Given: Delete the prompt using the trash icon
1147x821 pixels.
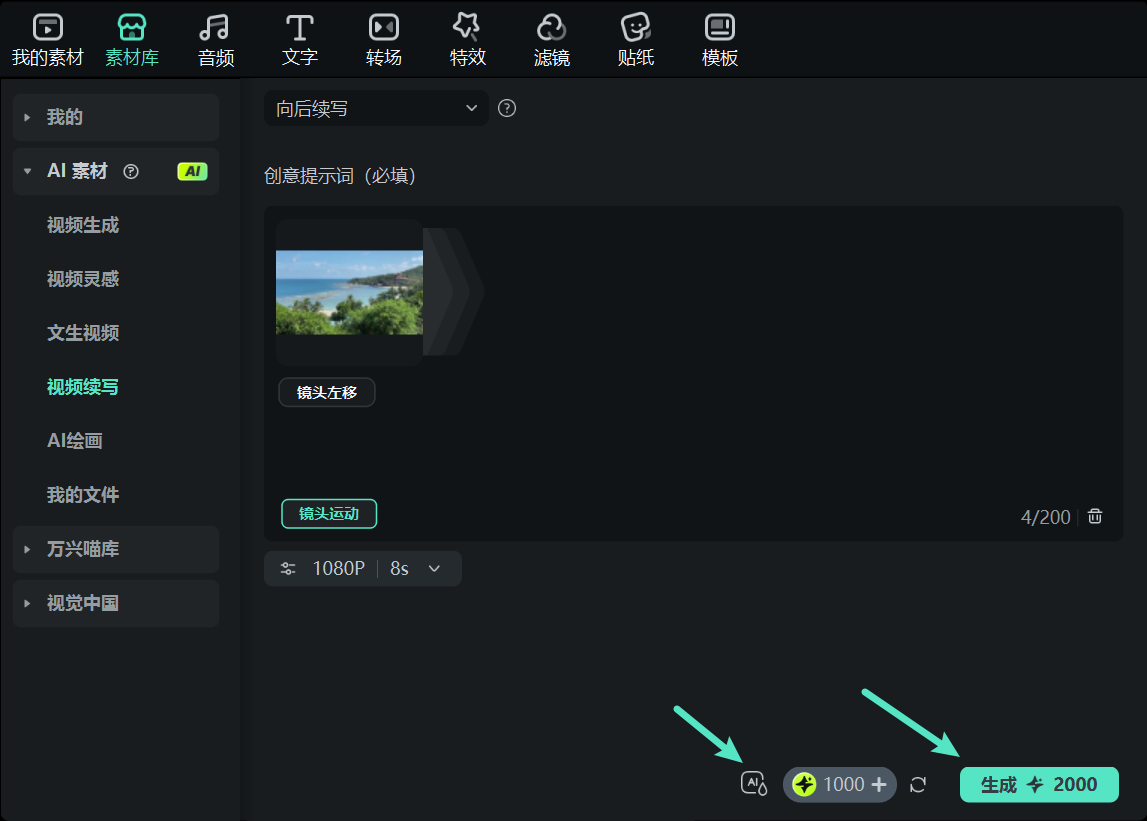Looking at the screenshot, I should (x=1094, y=516).
